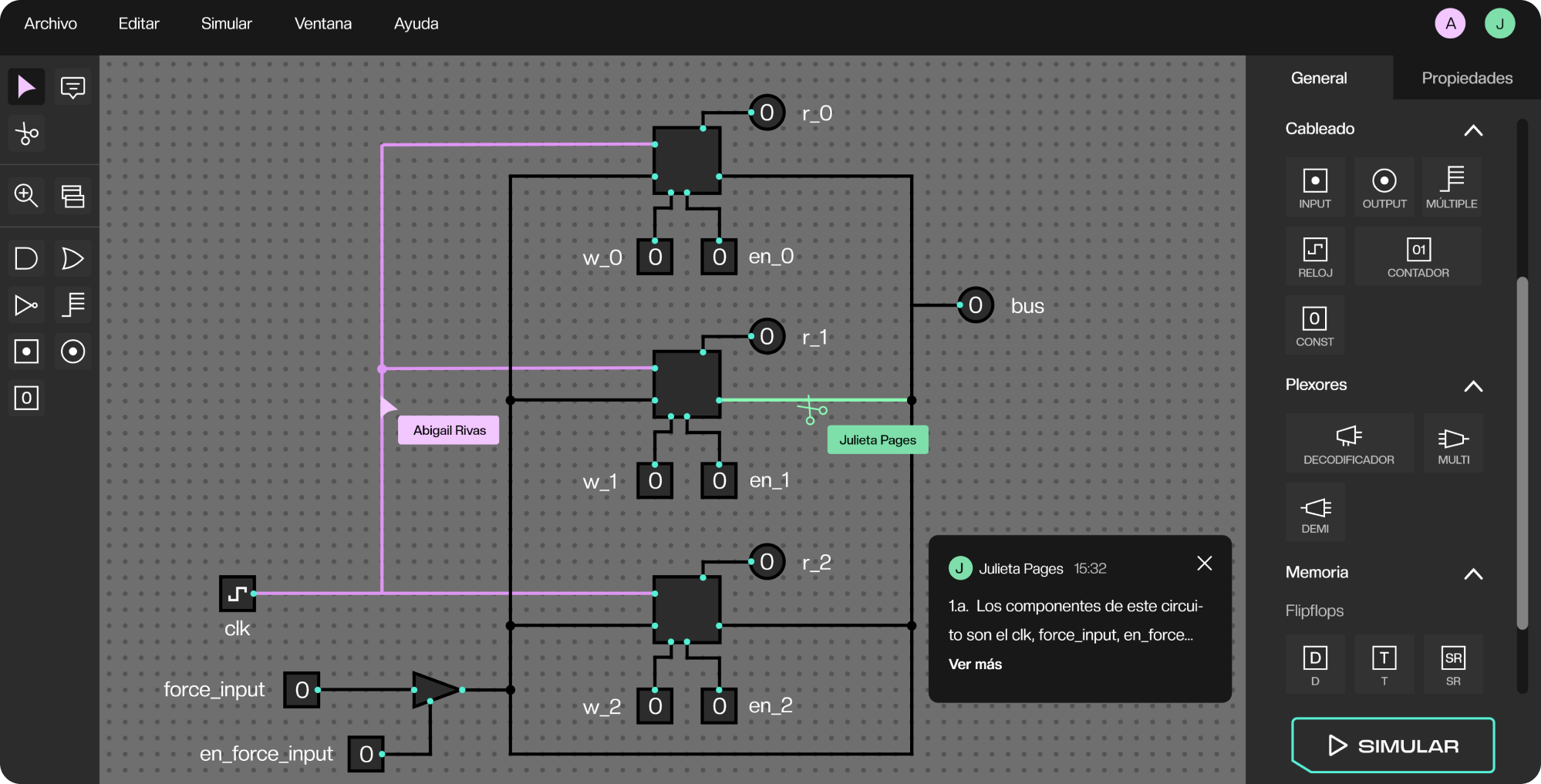The height and width of the screenshot is (784, 1541).
Task: Select the r_0 output pin
Action: coord(767,113)
